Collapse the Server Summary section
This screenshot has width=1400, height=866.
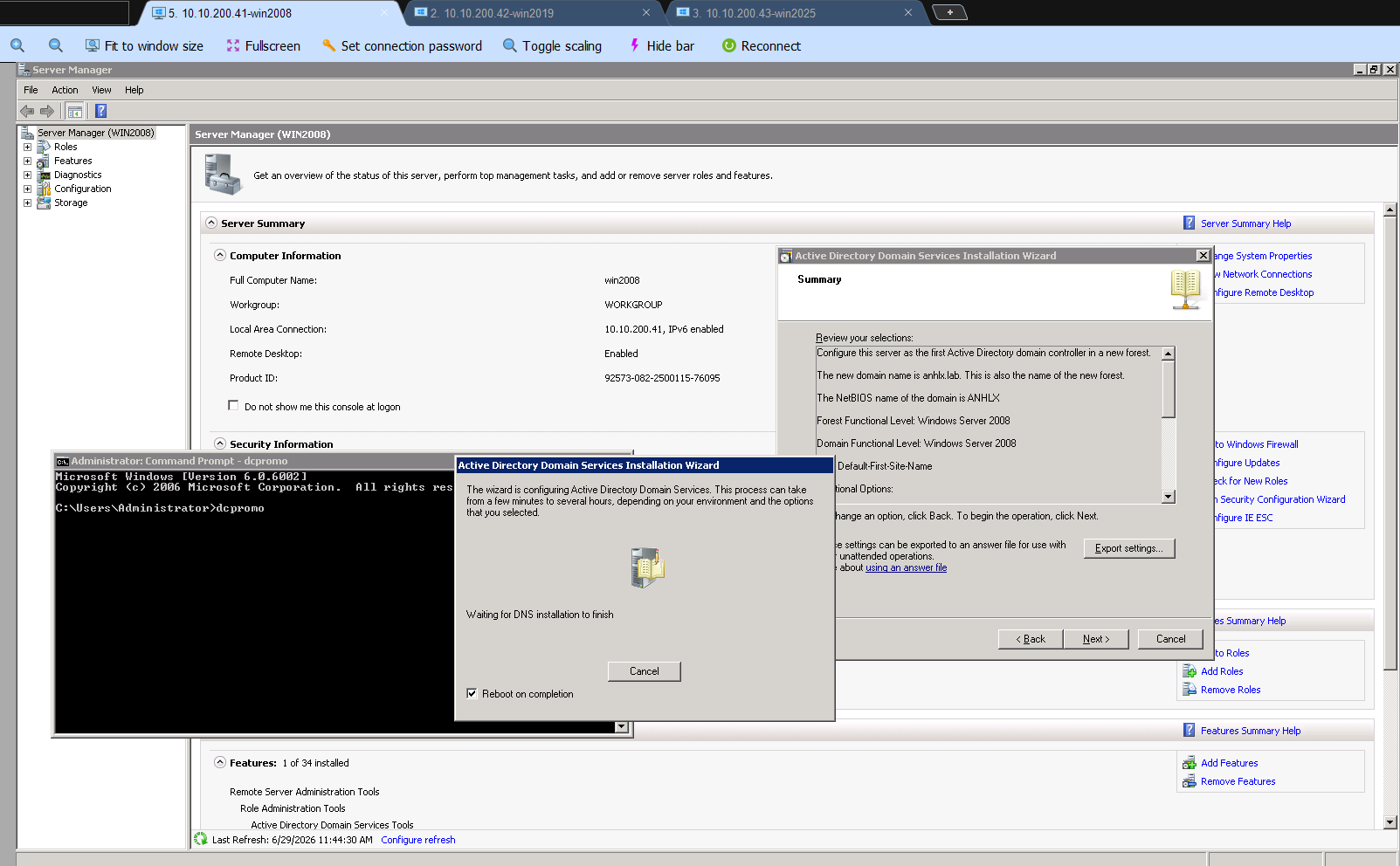point(211,223)
